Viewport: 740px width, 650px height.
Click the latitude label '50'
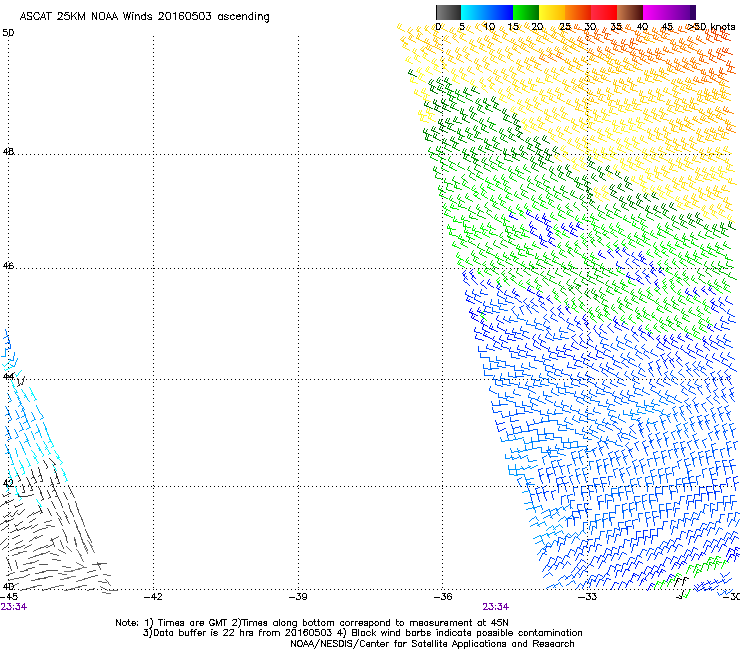click(8, 33)
